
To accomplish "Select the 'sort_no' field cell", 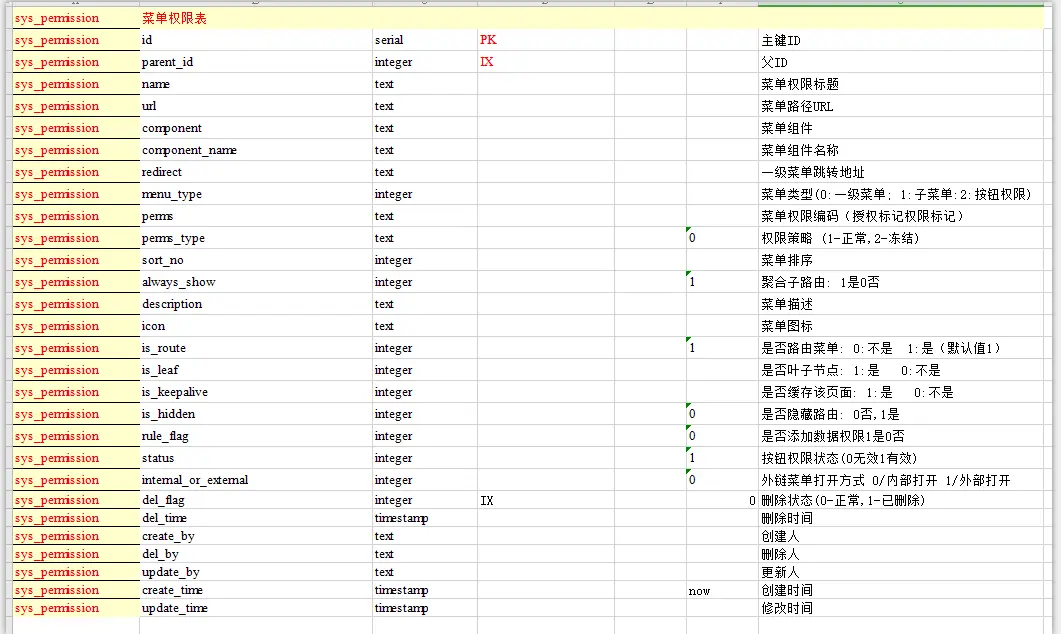I will [256, 260].
